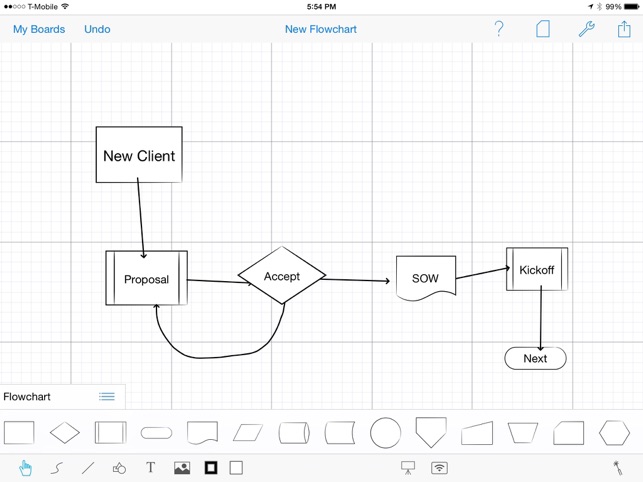Tap the wireless sharing icon
Image resolution: width=643 pixels, height=482 pixels.
pos(439,468)
